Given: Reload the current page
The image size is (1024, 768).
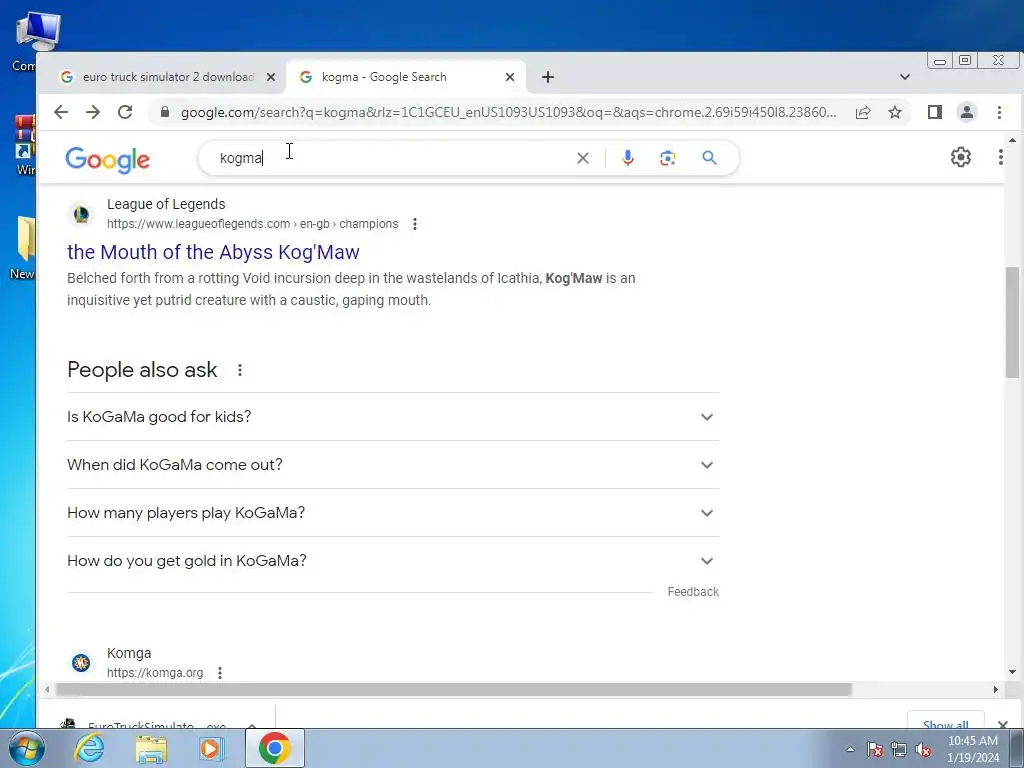Looking at the screenshot, I should (125, 112).
